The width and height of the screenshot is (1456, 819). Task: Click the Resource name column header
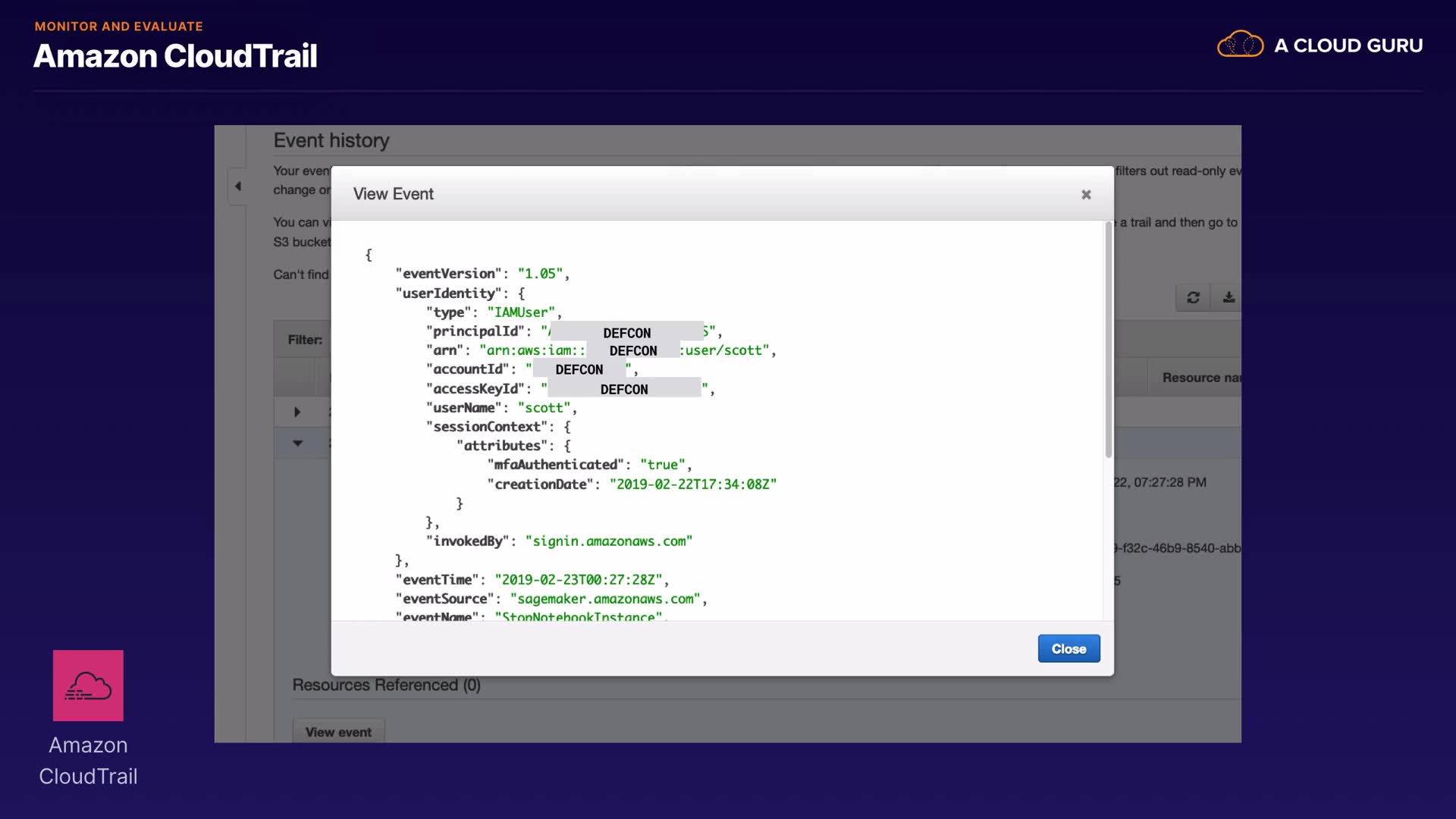pos(1201,378)
